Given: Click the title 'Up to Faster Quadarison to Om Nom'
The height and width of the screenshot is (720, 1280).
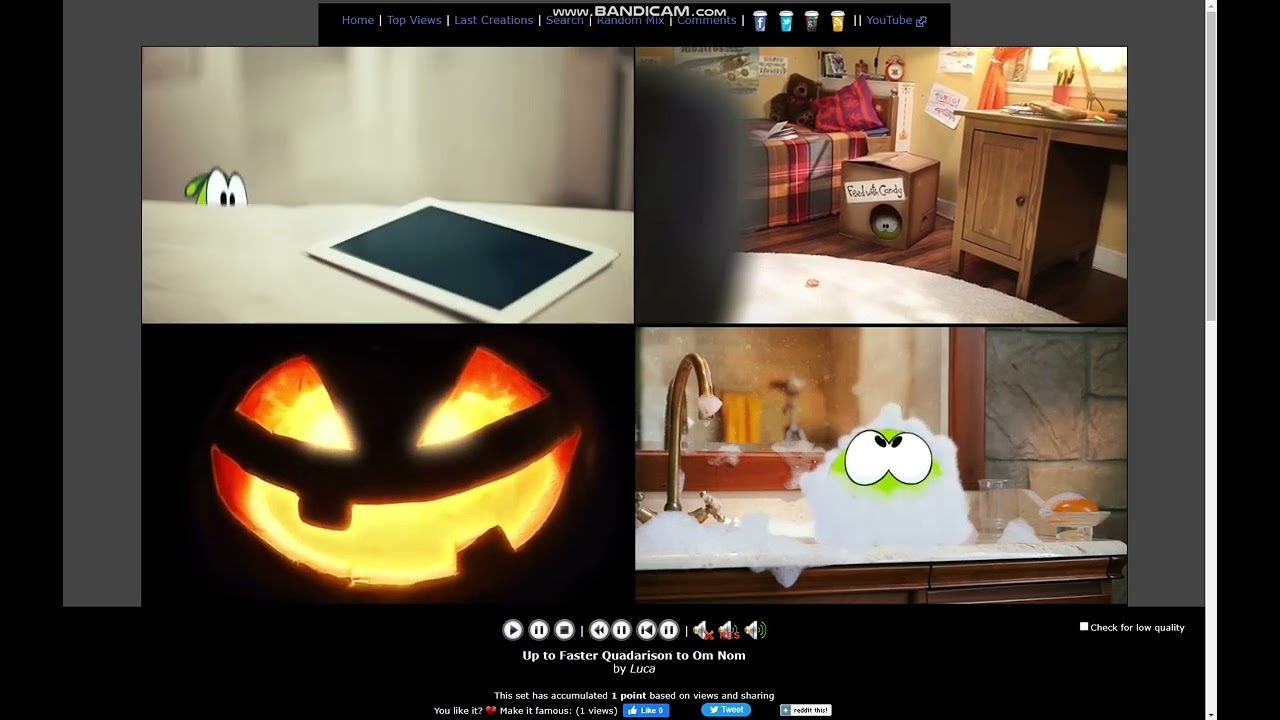Looking at the screenshot, I should coord(634,656).
